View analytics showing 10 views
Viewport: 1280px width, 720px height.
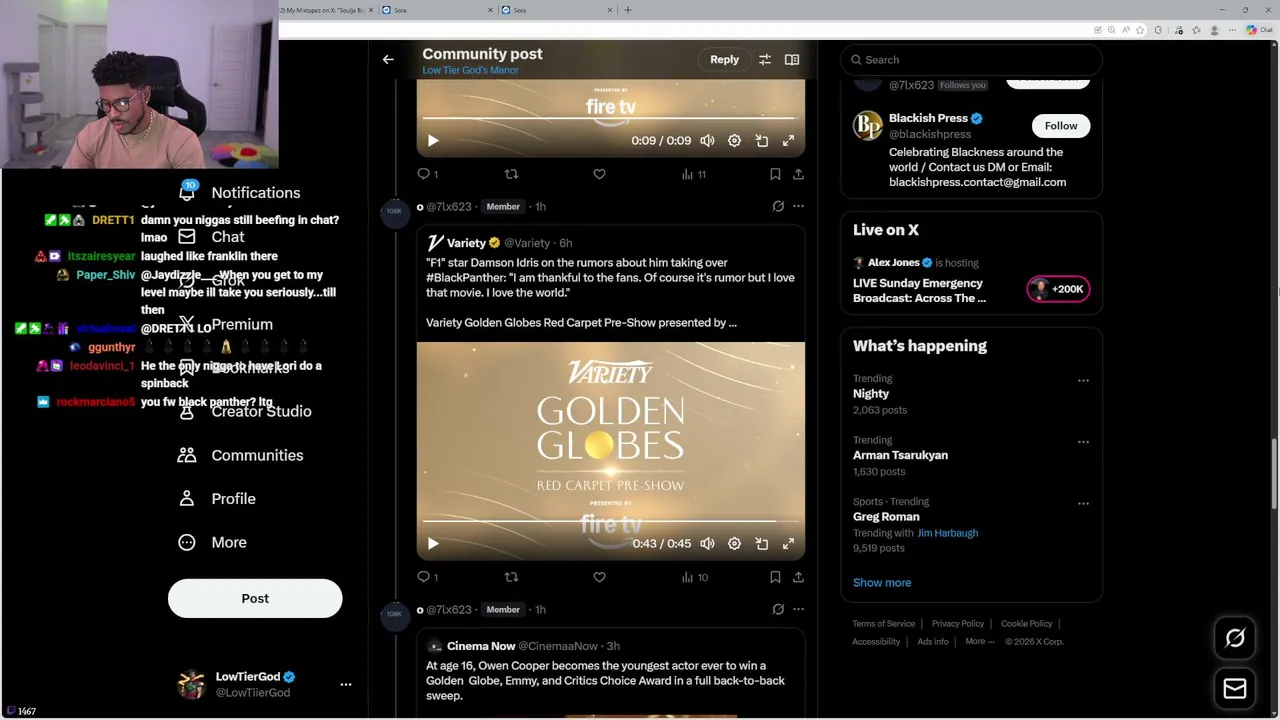click(694, 577)
